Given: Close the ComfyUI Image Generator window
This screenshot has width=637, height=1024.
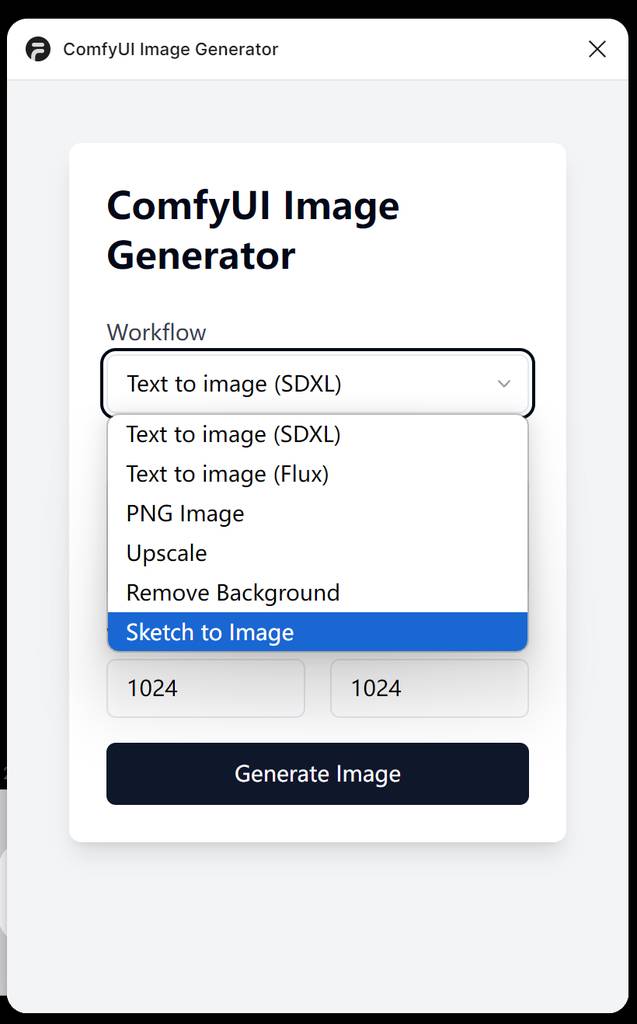Looking at the screenshot, I should [597, 49].
